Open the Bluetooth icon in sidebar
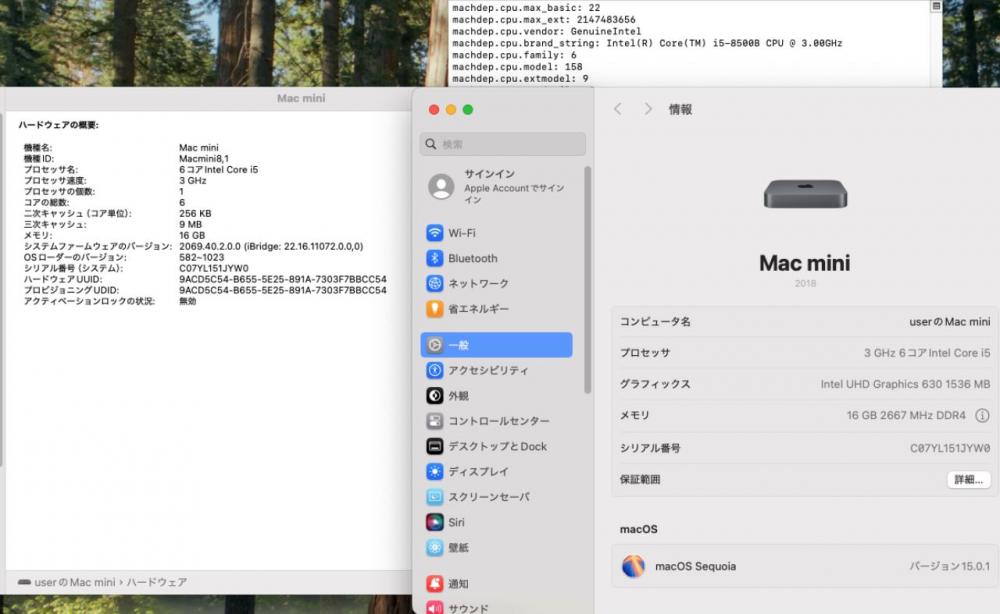The height and width of the screenshot is (614, 1000). [x=434, y=258]
